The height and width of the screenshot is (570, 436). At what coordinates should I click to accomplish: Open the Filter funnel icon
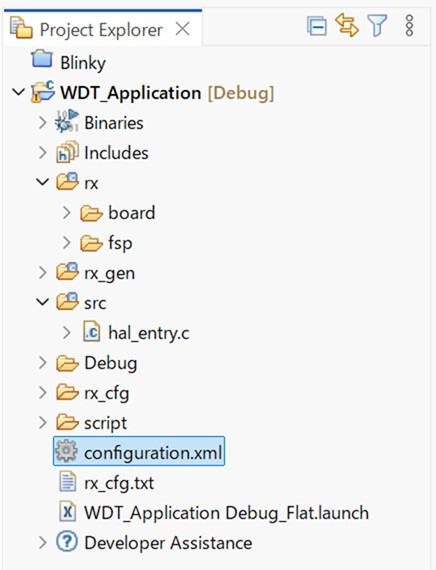tap(377, 25)
